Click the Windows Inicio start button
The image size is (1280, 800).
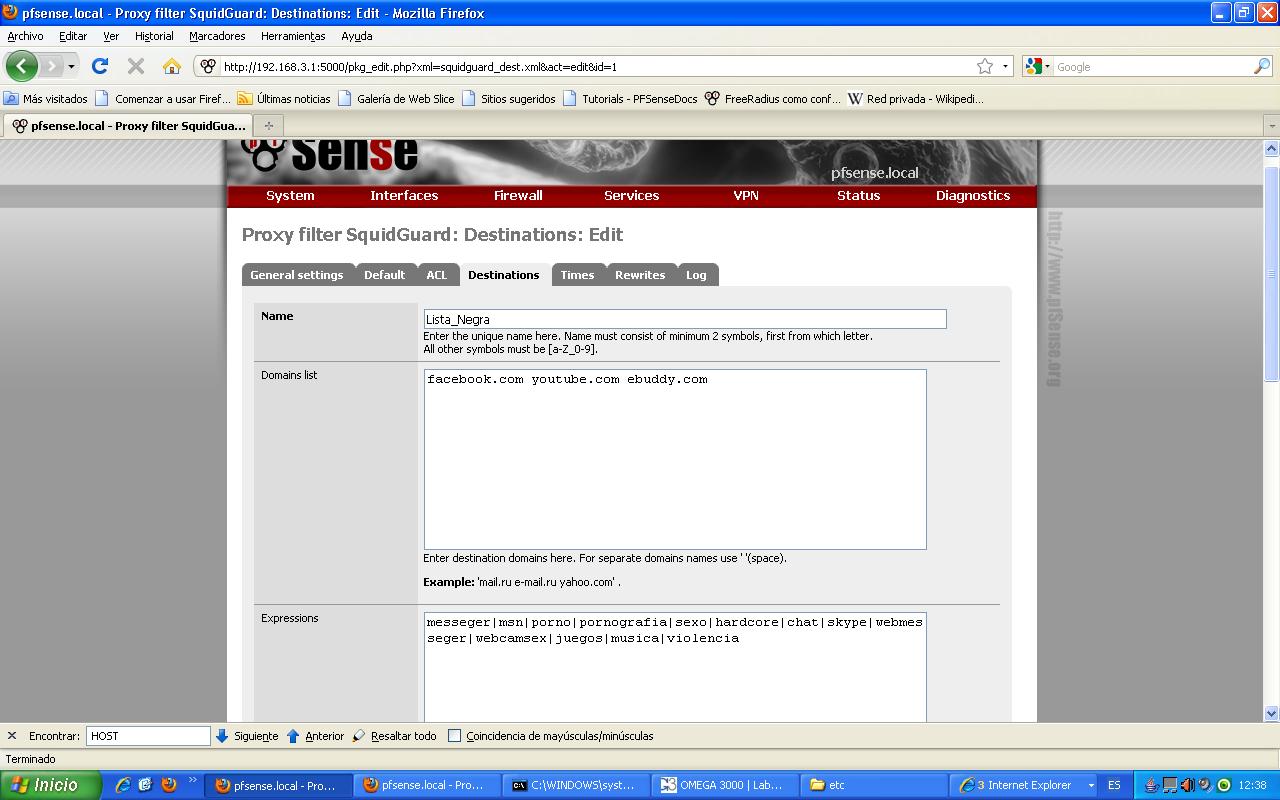(x=50, y=785)
